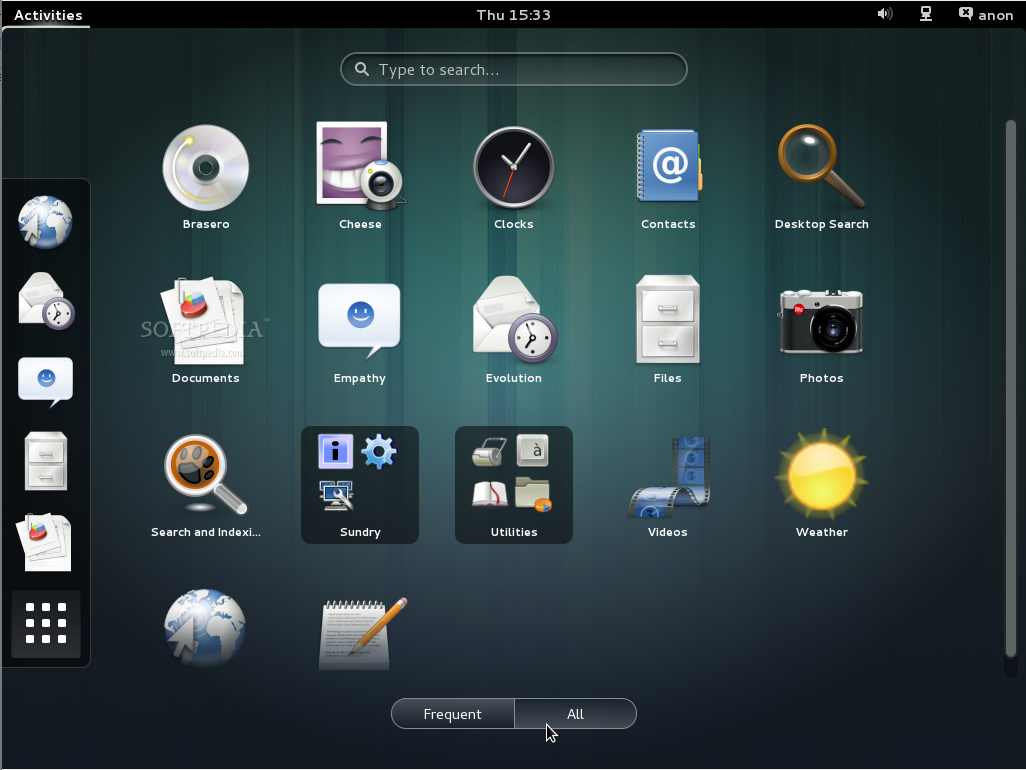The height and width of the screenshot is (770, 1026).
Task: Open Empathy from the dash
Action: coord(45,382)
